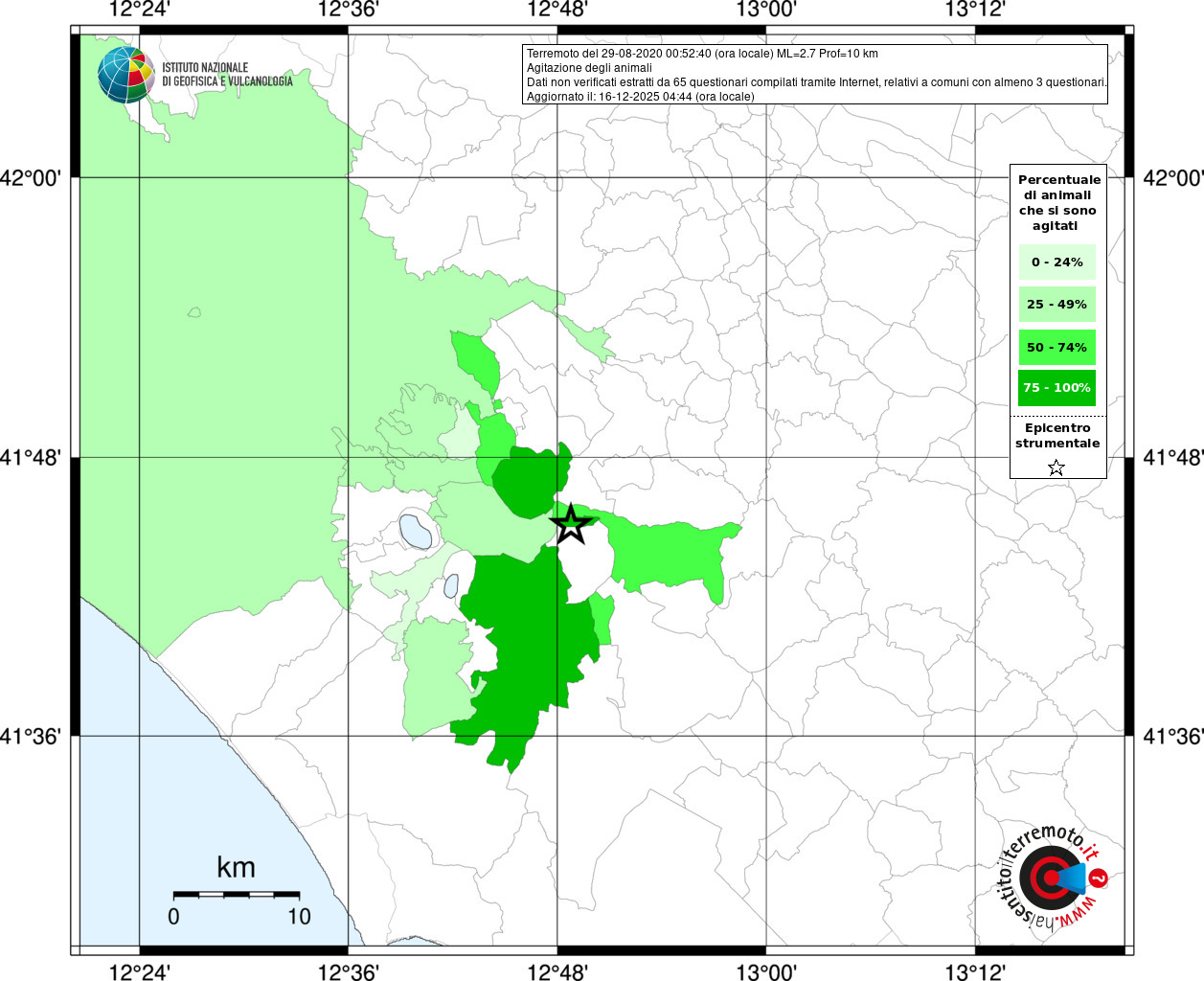The width and height of the screenshot is (1204, 981).
Task: Click the top axis label 13°00'
Action: coord(766,10)
